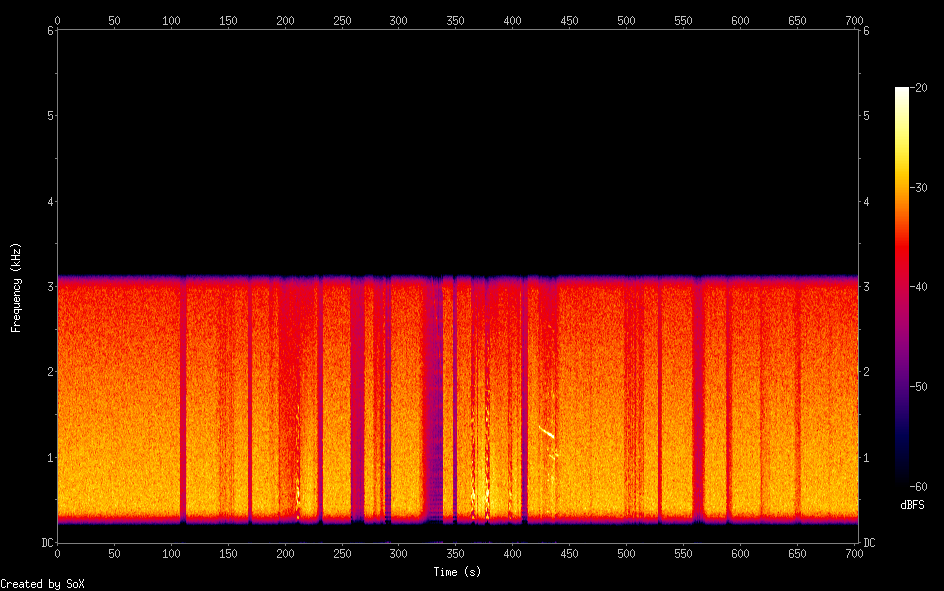Click the 100 tick on the bottom time axis

[x=171, y=552]
